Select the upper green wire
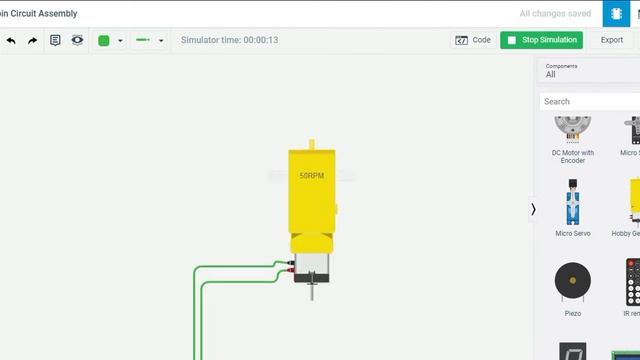 click(233, 267)
